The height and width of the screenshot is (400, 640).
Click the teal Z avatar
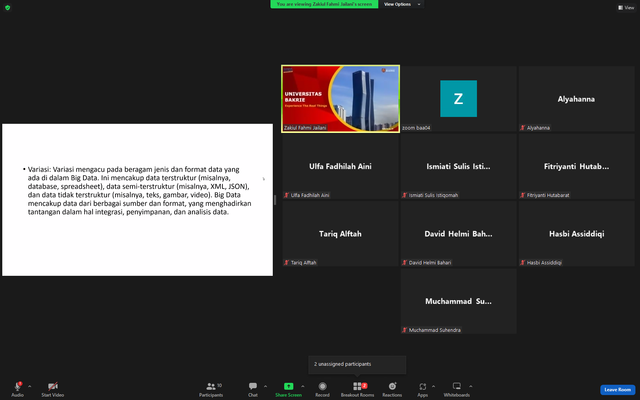[458, 98]
